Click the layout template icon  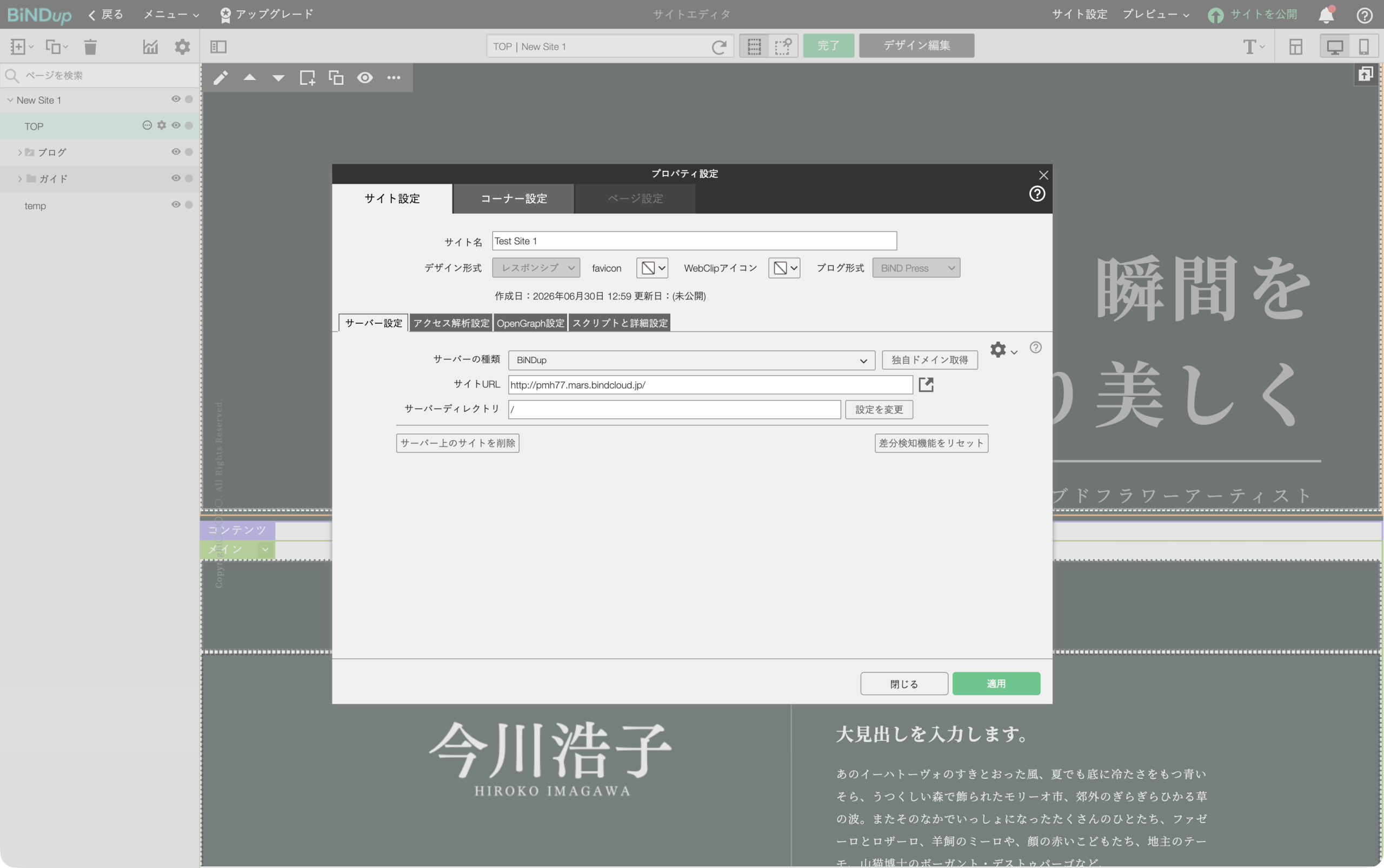pyautogui.click(x=1295, y=46)
